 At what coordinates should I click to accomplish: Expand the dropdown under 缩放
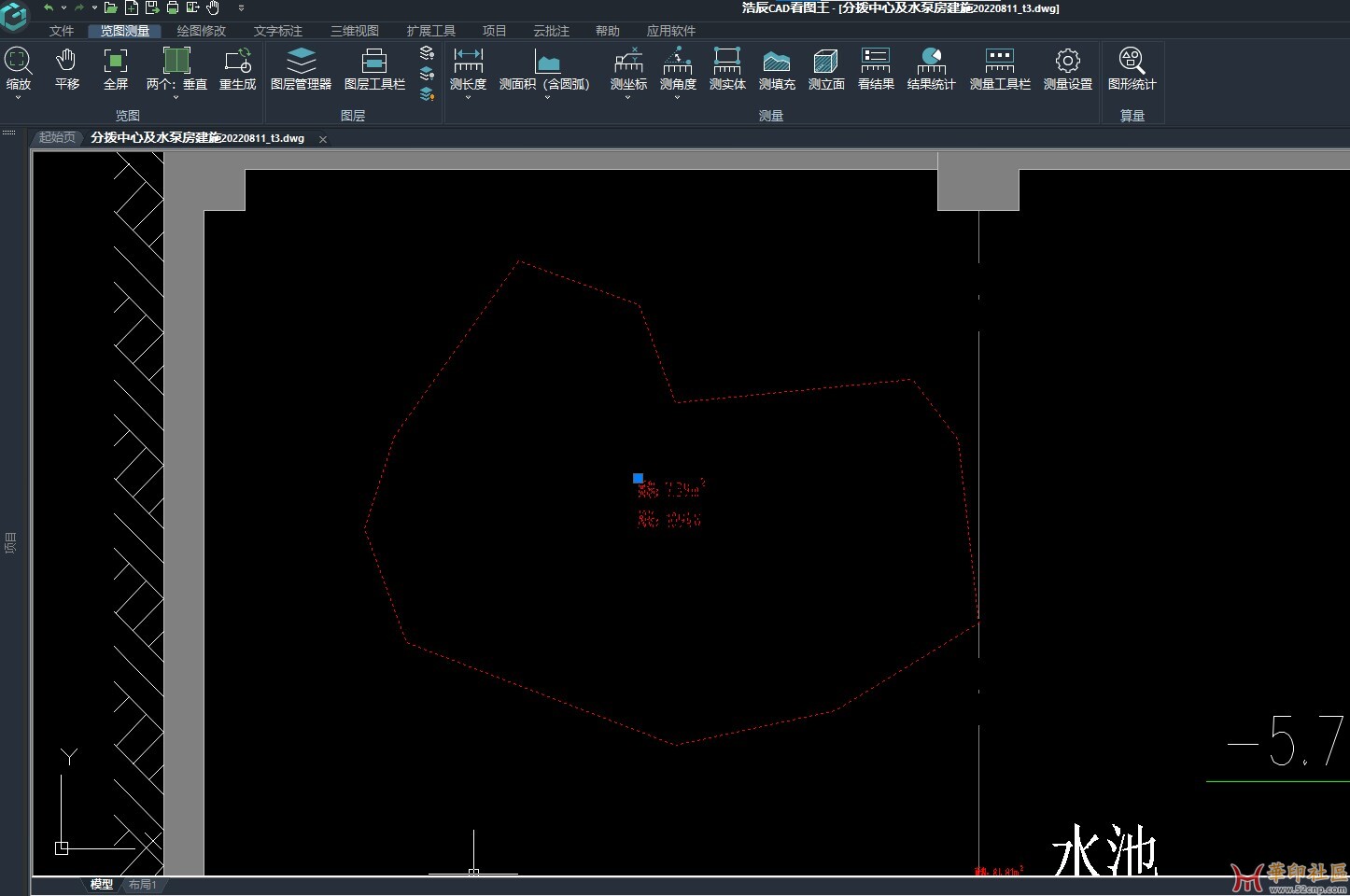(18, 97)
